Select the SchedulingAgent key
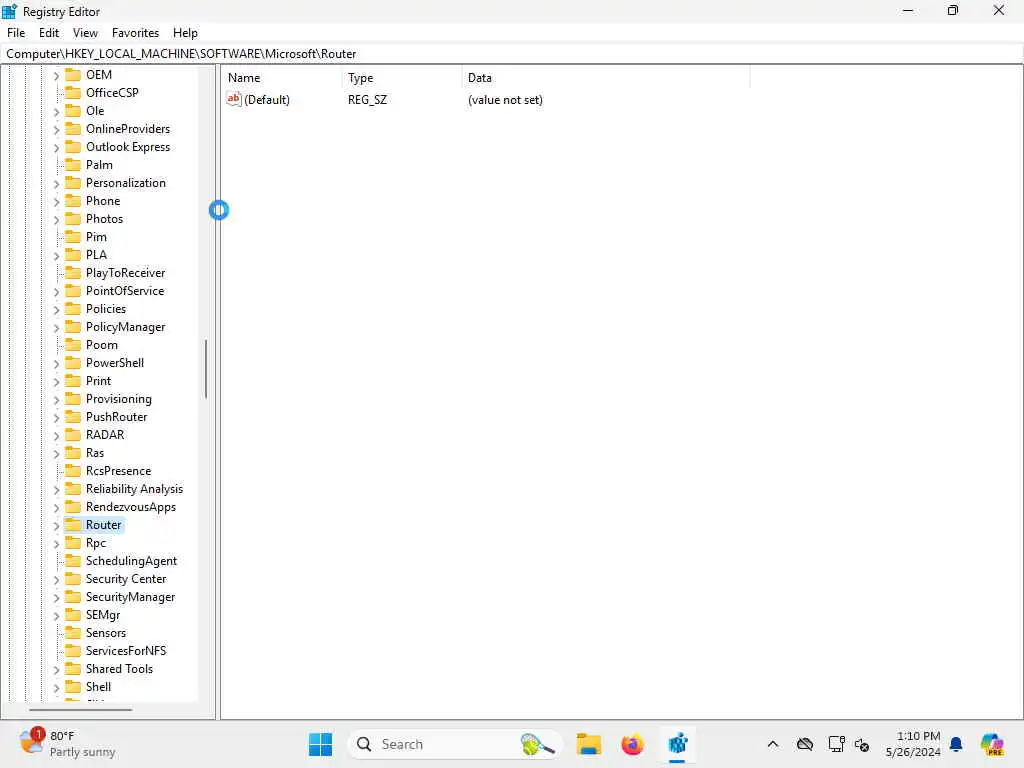Image resolution: width=1024 pixels, height=768 pixels. 131,561
